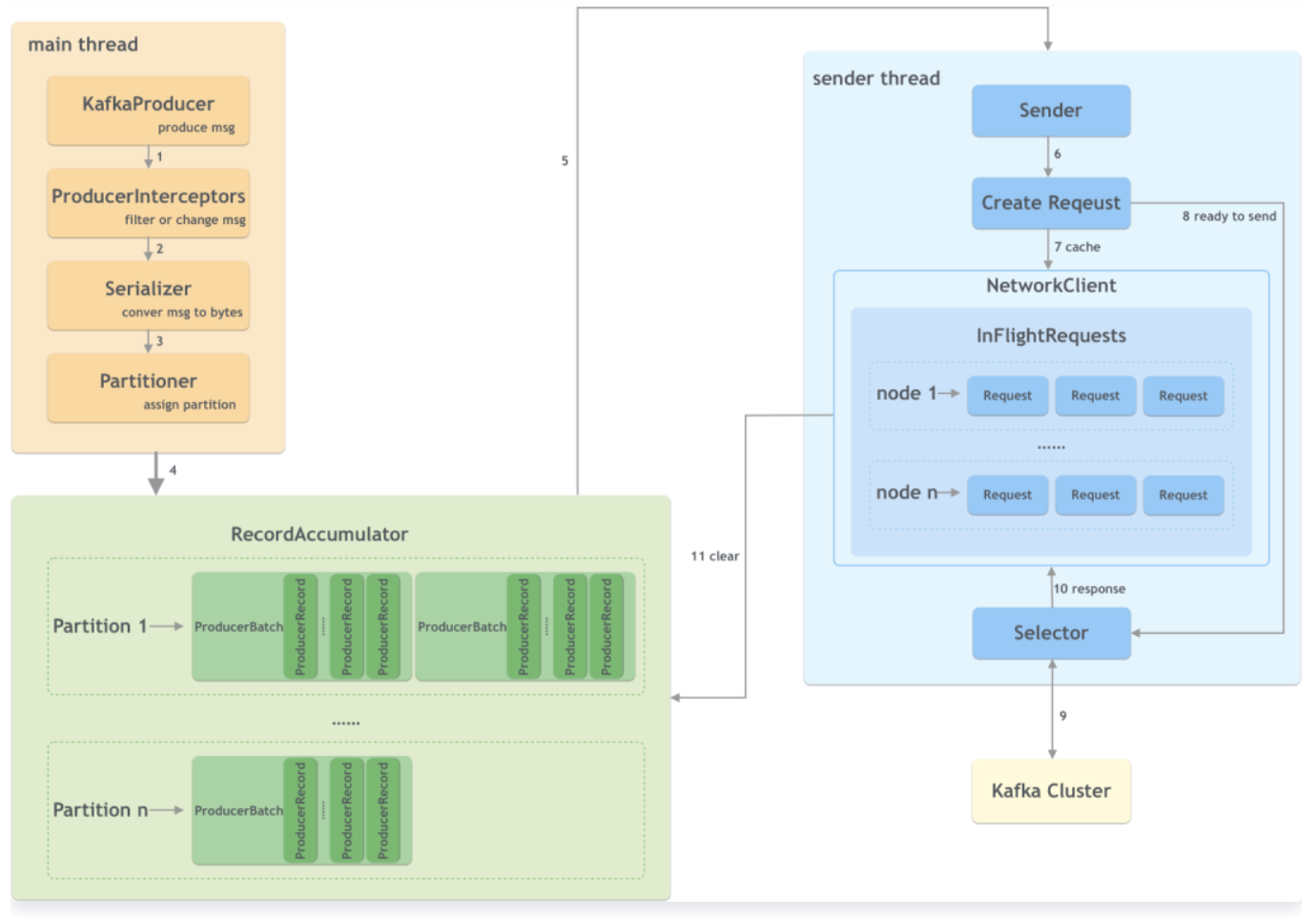The width and height of the screenshot is (1316, 917).
Task: Click the RecordAccumulator title
Action: pyautogui.click(x=319, y=535)
